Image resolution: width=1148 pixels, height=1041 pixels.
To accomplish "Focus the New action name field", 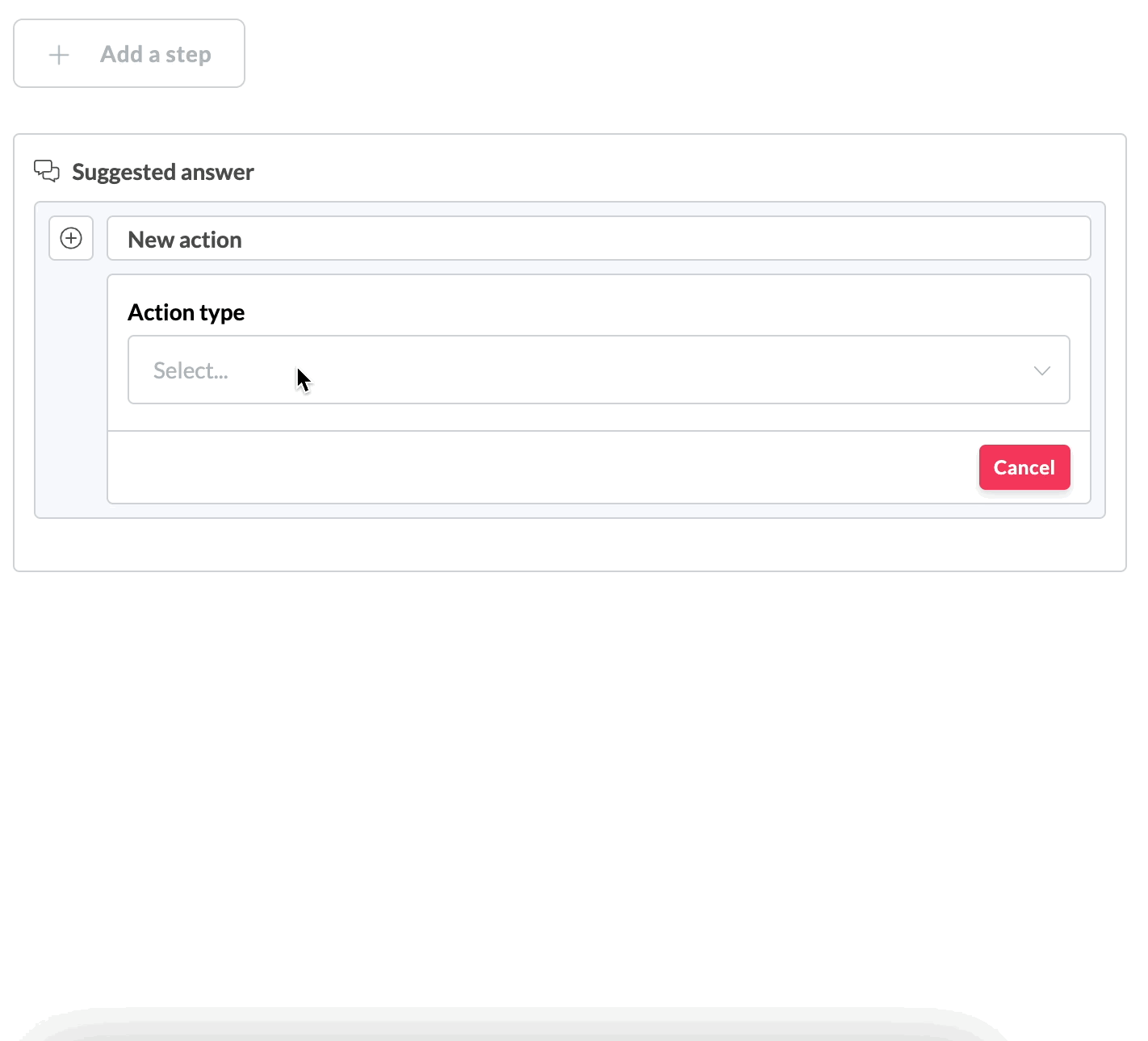I will [x=597, y=239].
